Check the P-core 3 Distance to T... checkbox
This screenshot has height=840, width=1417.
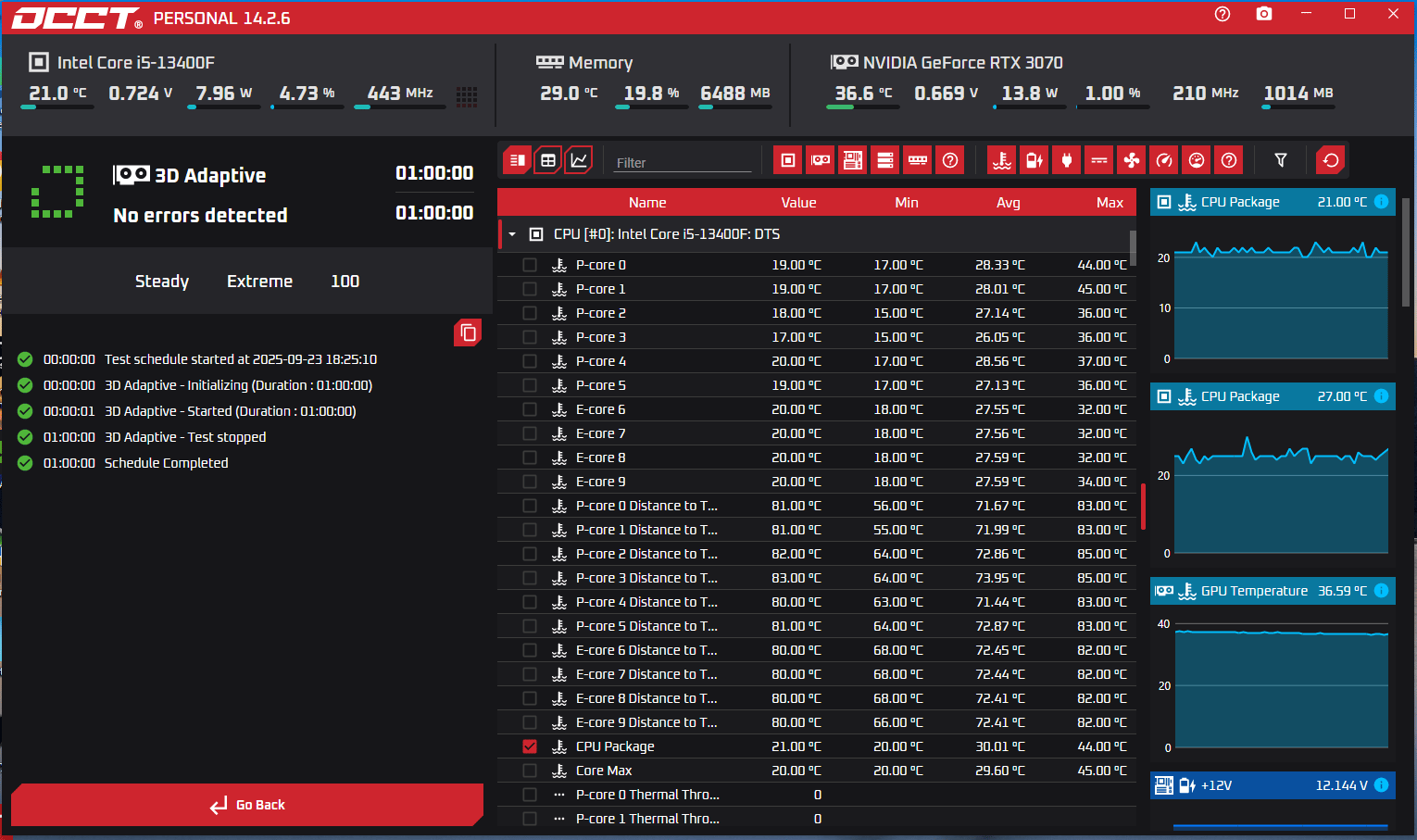530,578
